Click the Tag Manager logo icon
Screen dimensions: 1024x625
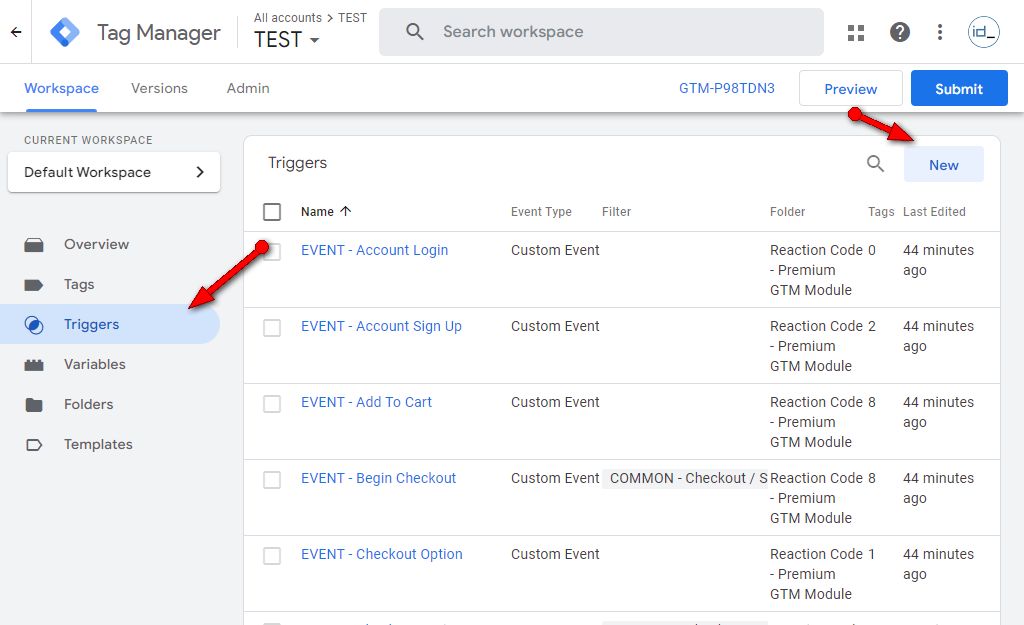pyautogui.click(x=66, y=32)
